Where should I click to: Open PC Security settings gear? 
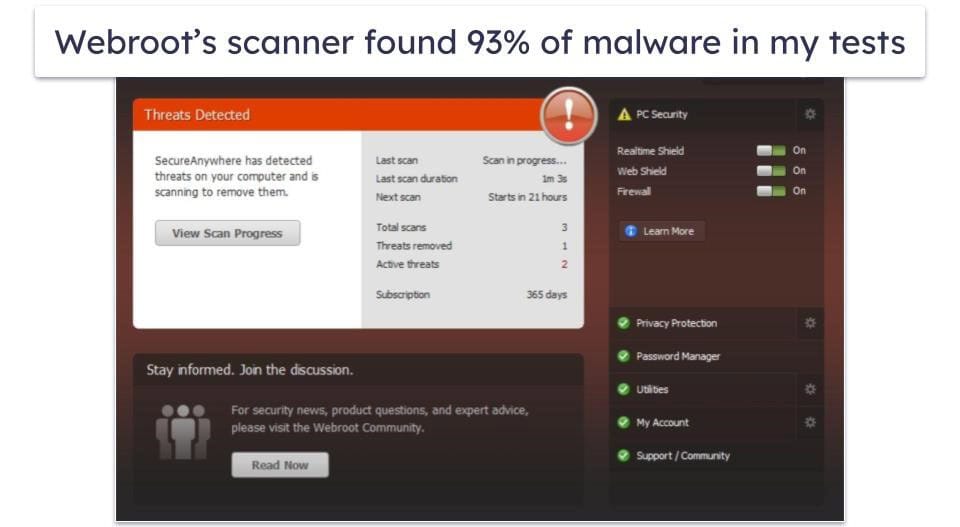pyautogui.click(x=810, y=114)
